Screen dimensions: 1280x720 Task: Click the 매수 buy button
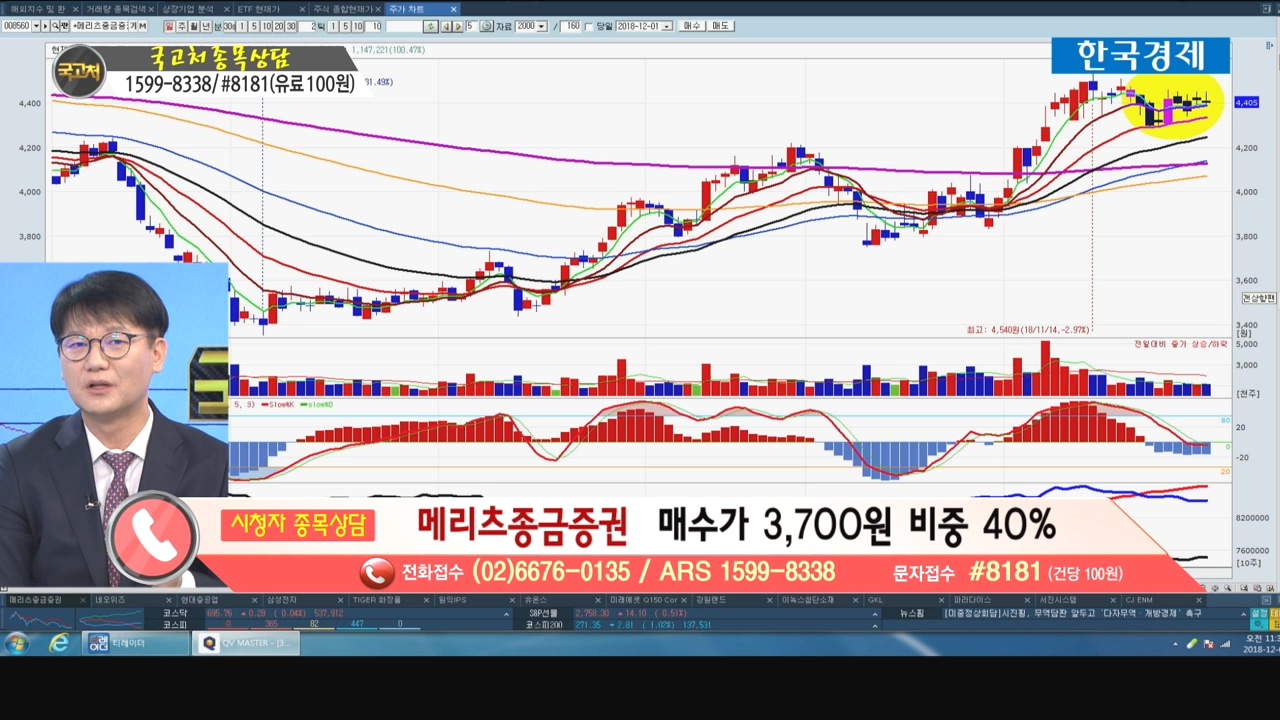point(691,26)
